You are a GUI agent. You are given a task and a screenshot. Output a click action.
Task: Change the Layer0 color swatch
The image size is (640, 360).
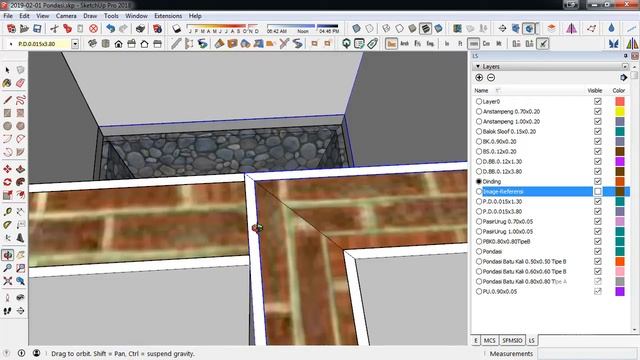(x=620, y=101)
